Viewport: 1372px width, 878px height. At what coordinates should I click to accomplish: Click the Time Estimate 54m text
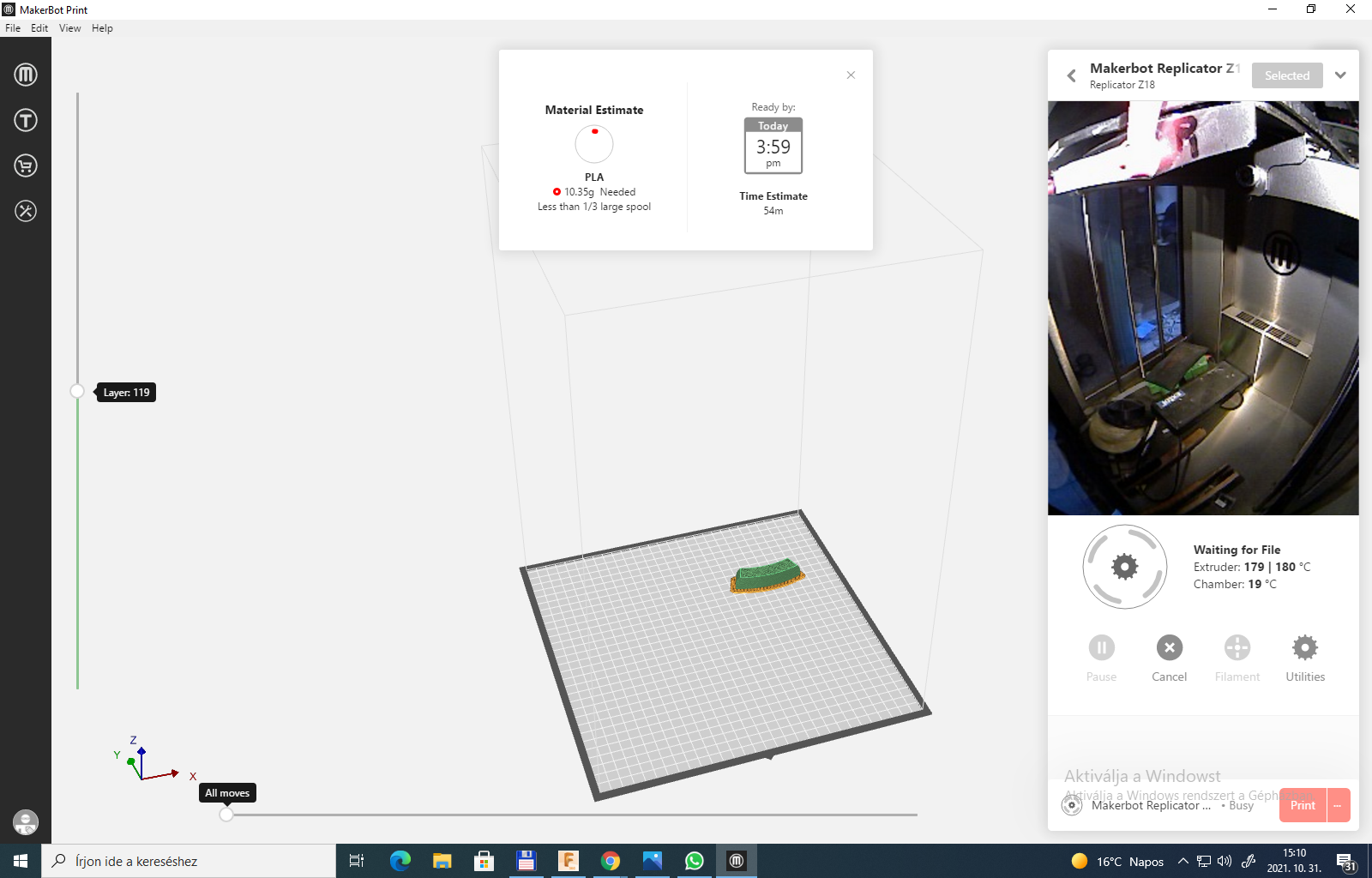(x=773, y=203)
